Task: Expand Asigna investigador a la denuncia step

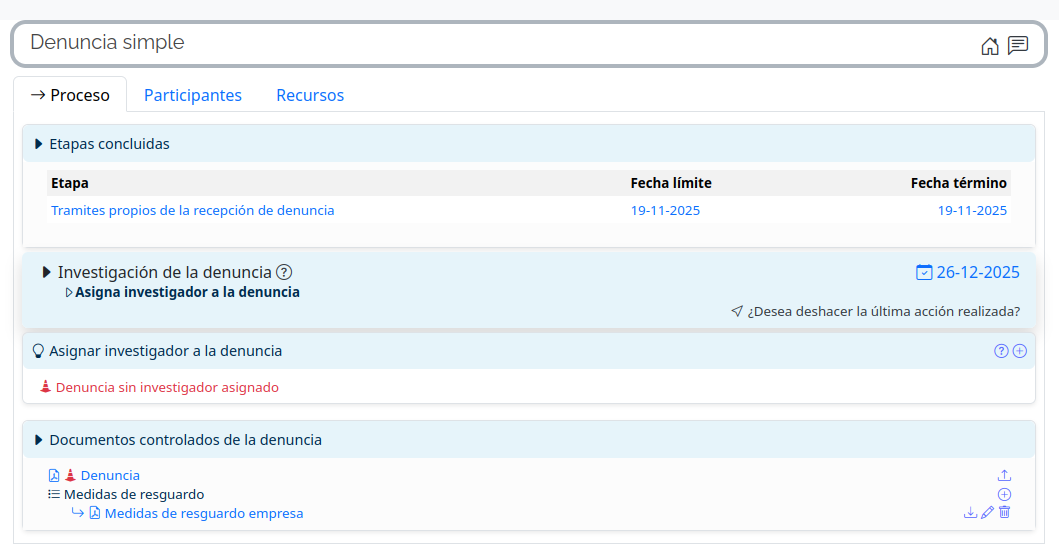Action: click(69, 293)
